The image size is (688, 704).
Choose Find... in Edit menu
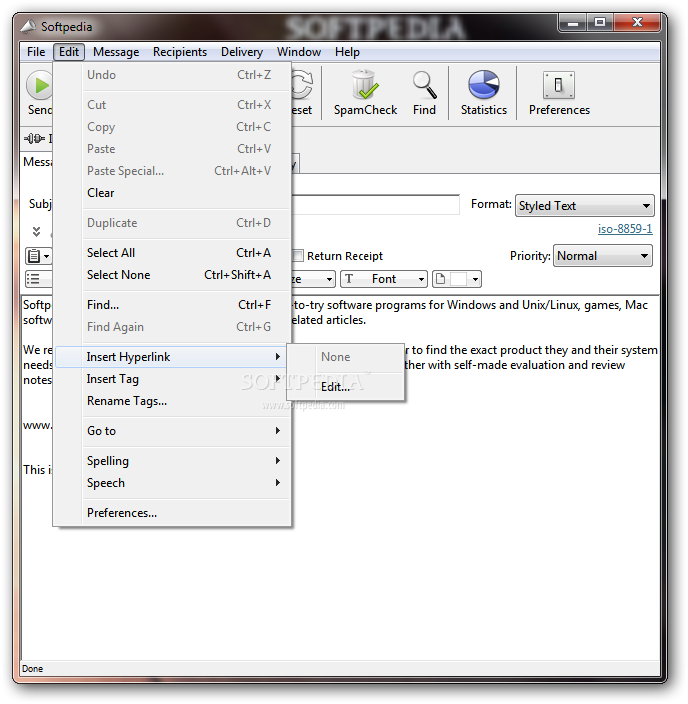[172, 305]
